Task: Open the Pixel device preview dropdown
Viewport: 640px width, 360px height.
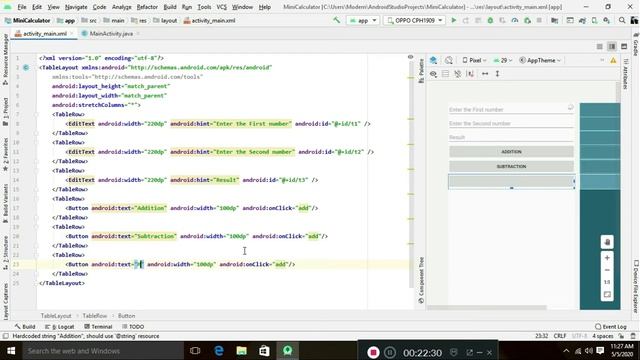Action: click(474, 60)
